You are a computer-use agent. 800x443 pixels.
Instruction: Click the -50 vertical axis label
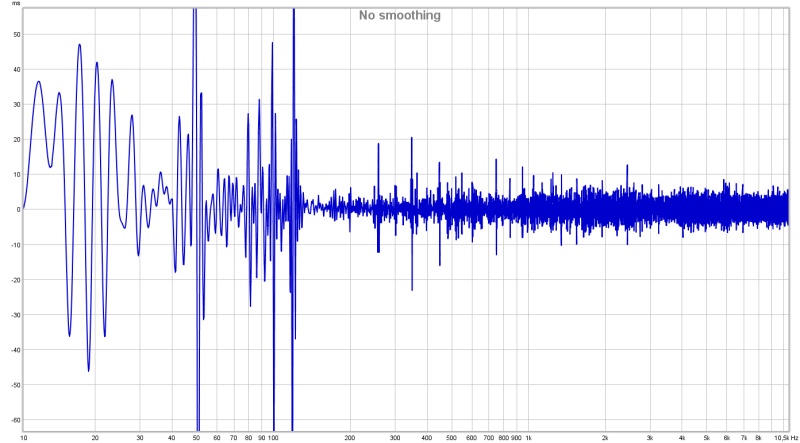tap(16, 385)
